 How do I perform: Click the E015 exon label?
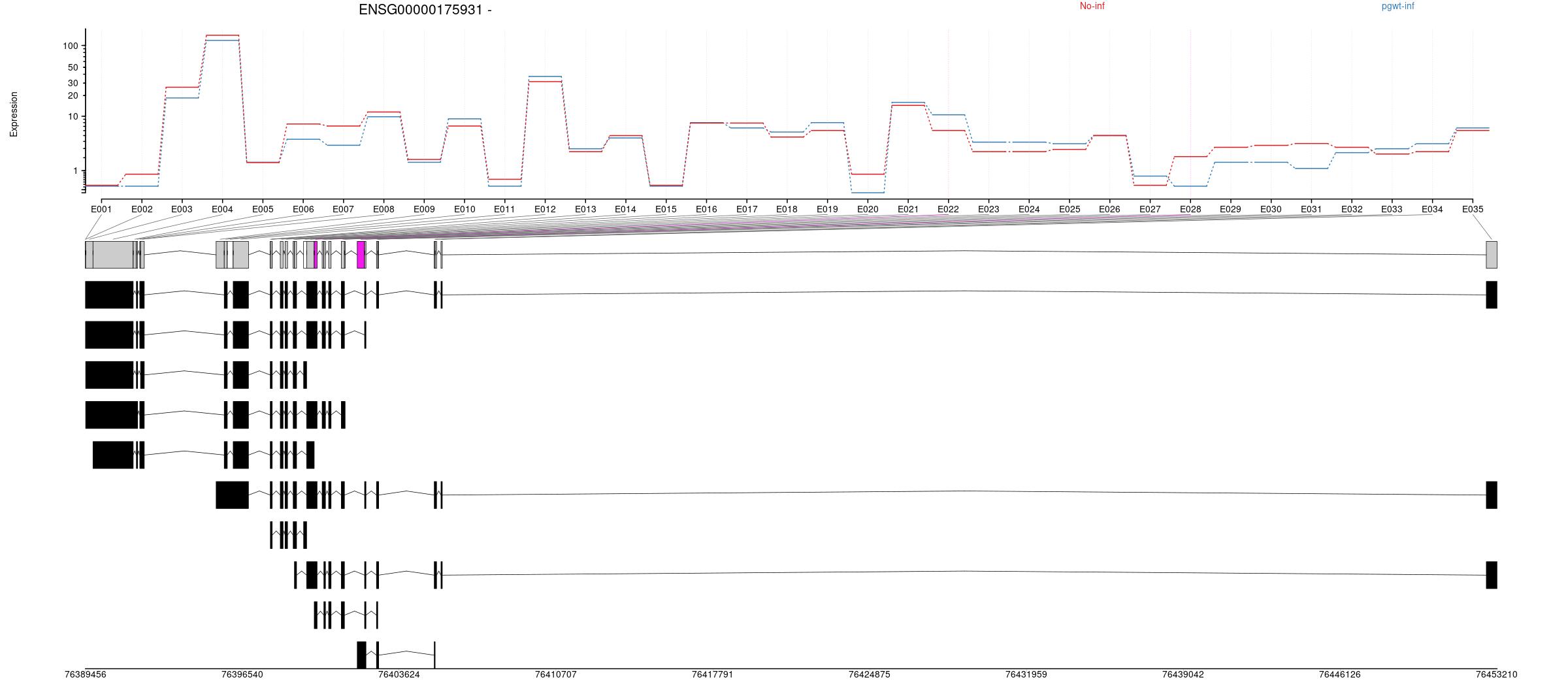click(x=666, y=209)
